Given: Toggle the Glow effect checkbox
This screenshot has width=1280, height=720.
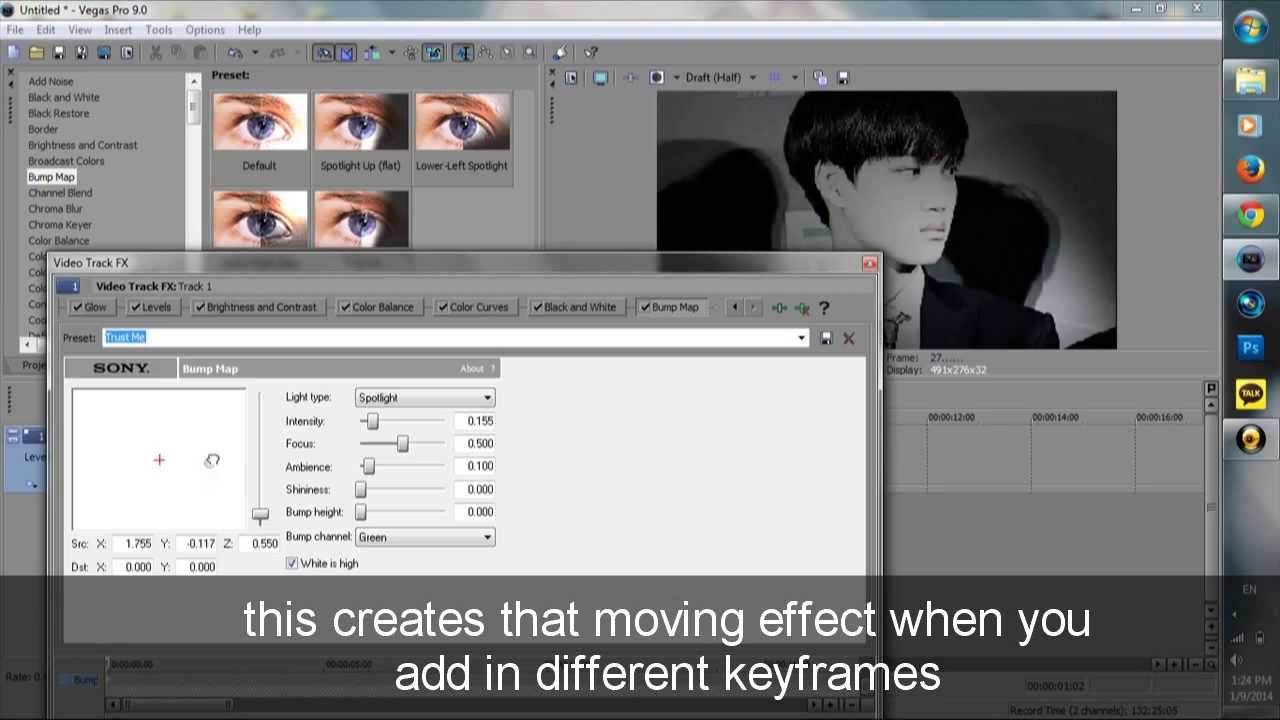Looking at the screenshot, I should point(78,308).
